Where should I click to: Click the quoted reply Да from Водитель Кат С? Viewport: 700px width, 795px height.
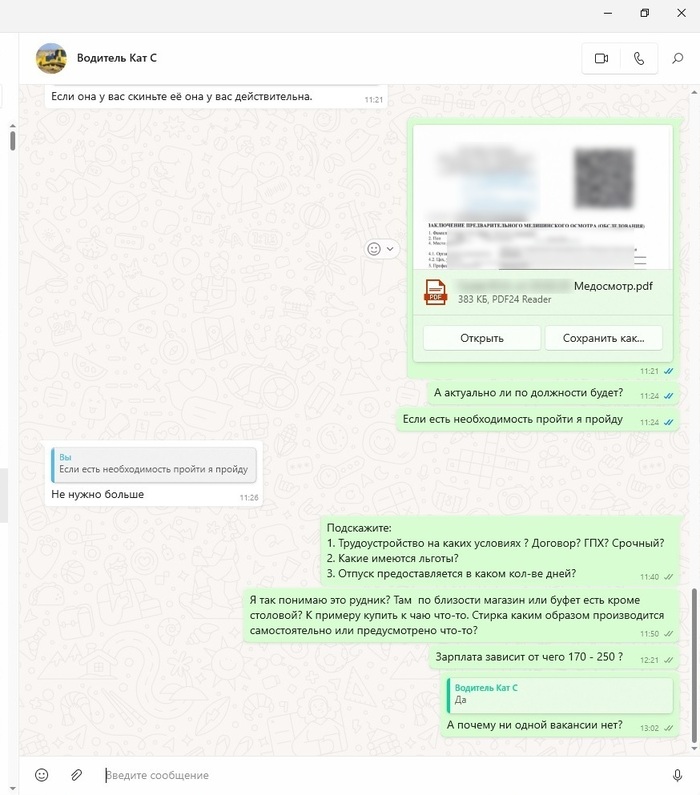pyautogui.click(x=560, y=694)
